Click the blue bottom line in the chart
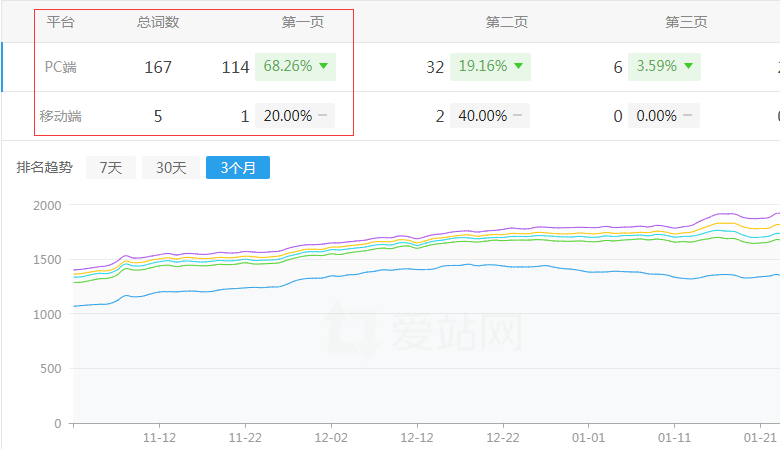Image resolution: width=780 pixels, height=449 pixels. [400, 271]
